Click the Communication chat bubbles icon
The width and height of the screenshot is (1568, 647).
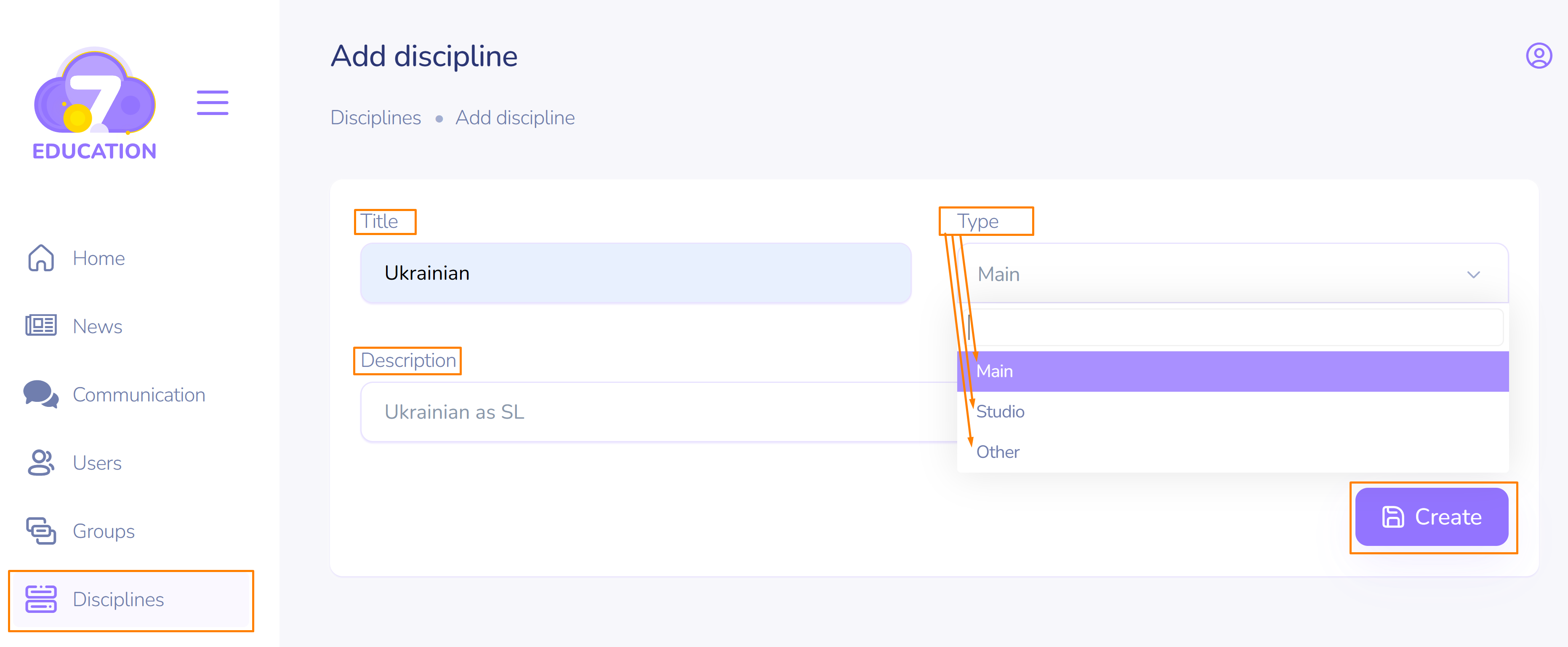coord(41,394)
